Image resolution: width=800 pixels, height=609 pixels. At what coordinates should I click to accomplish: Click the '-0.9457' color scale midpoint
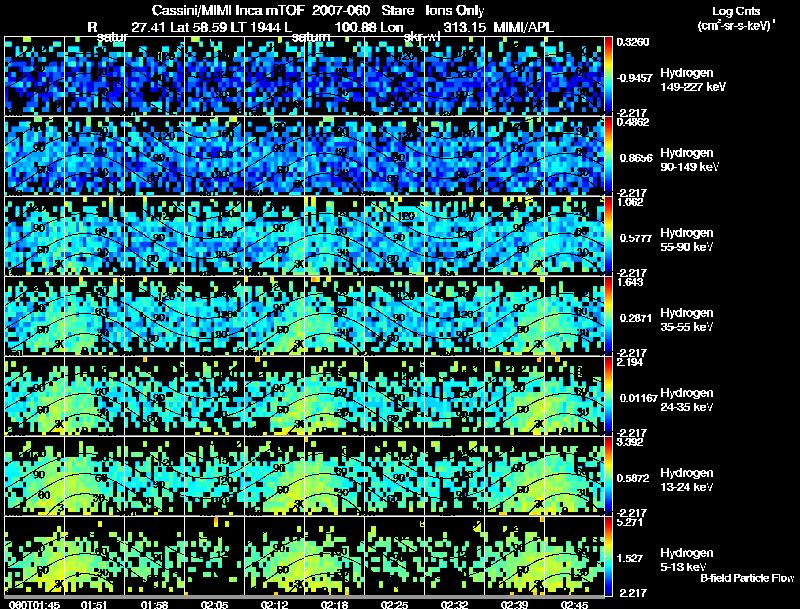pos(634,78)
